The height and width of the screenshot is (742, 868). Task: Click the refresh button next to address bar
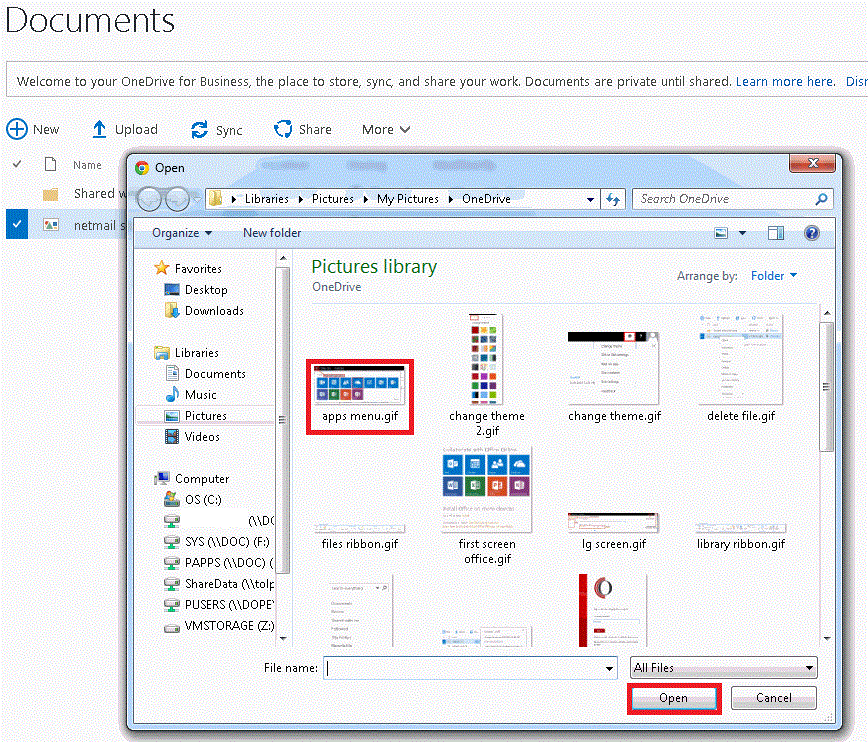[x=613, y=199]
